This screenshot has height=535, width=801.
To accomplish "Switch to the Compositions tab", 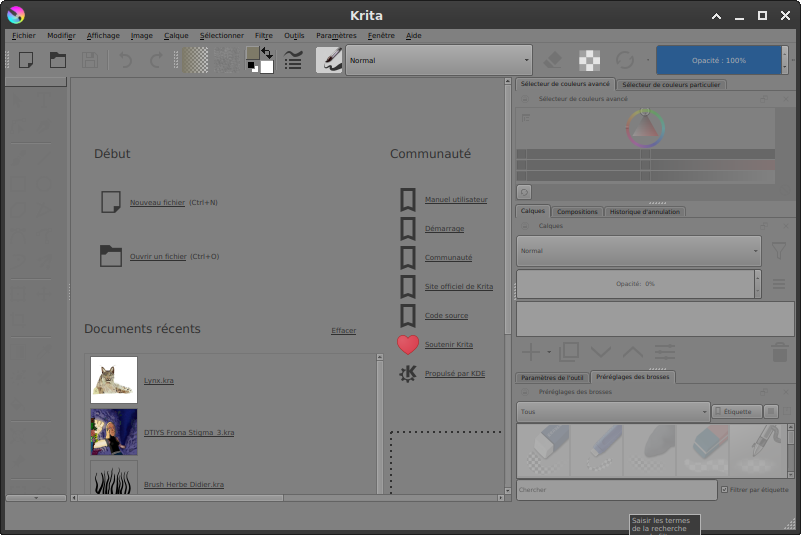I will point(577,212).
